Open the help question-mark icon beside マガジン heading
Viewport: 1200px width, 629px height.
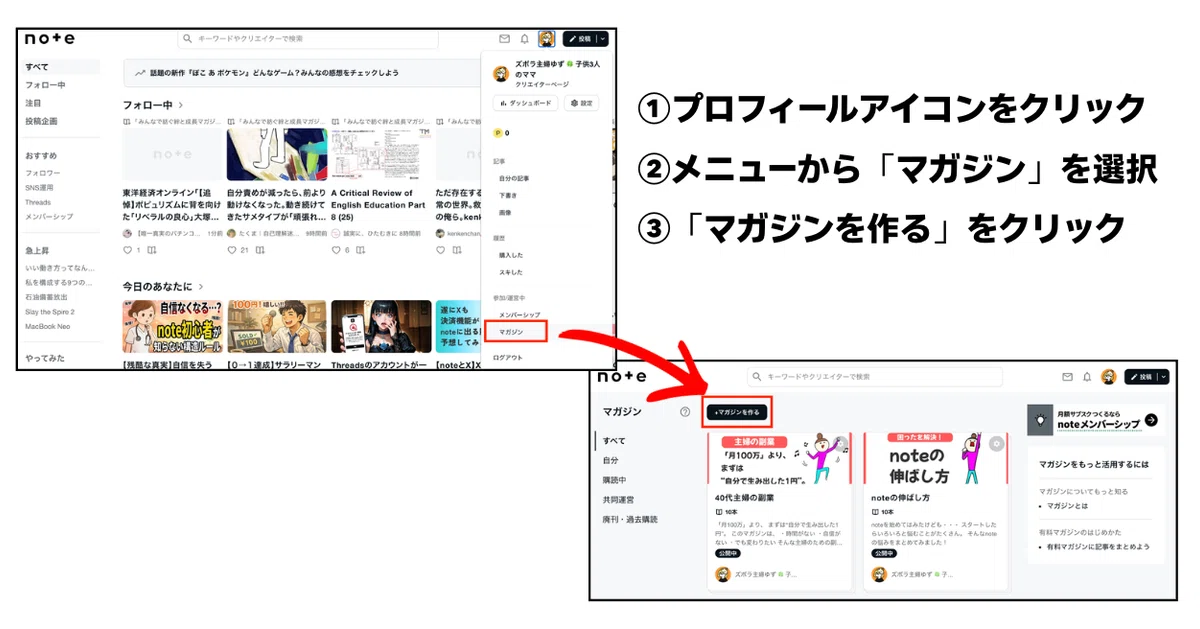[685, 411]
